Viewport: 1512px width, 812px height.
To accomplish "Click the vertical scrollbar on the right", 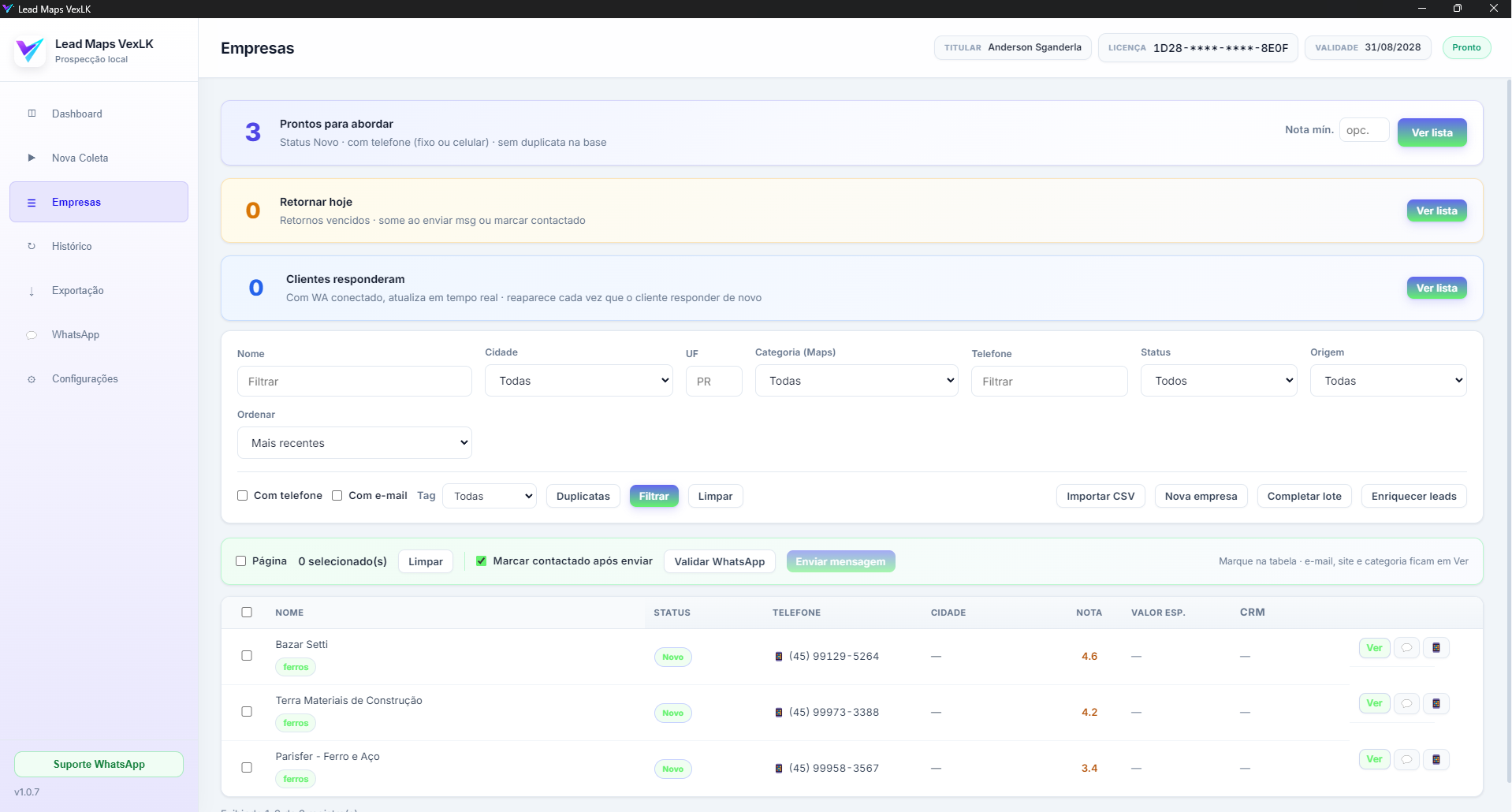I will [x=1508, y=430].
